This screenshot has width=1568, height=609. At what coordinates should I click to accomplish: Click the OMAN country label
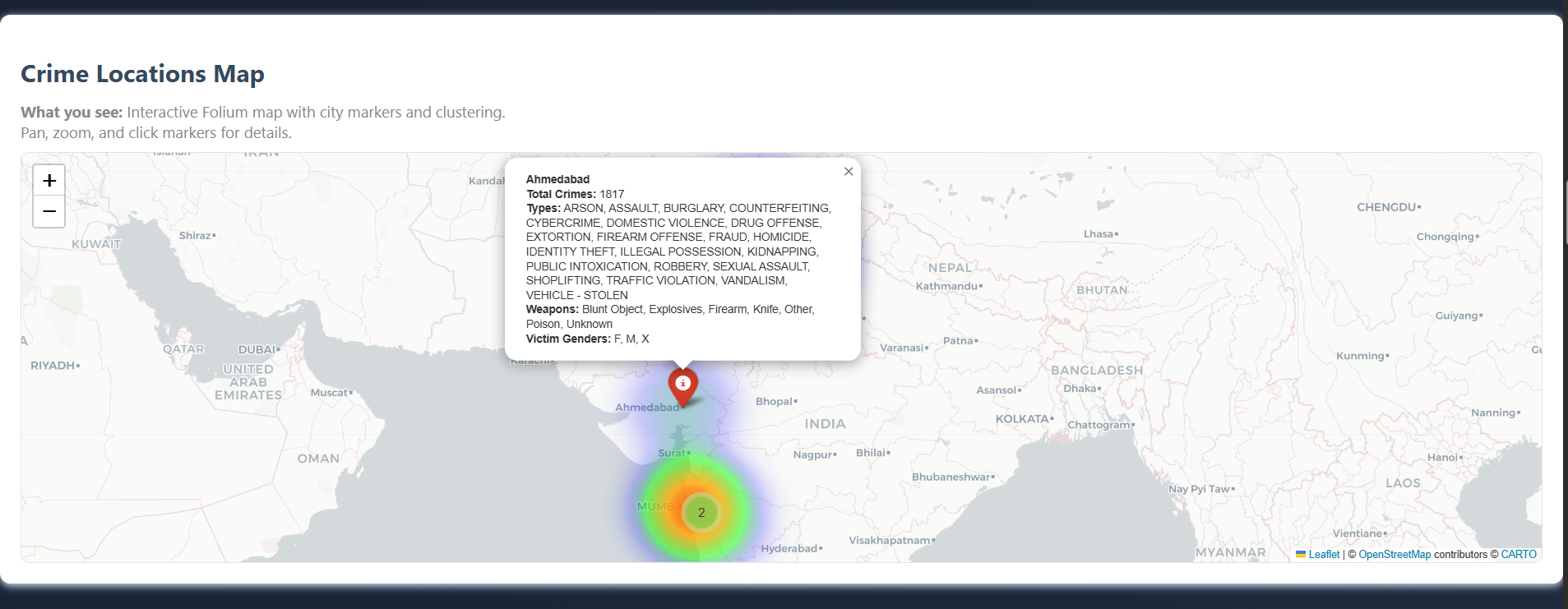(318, 459)
